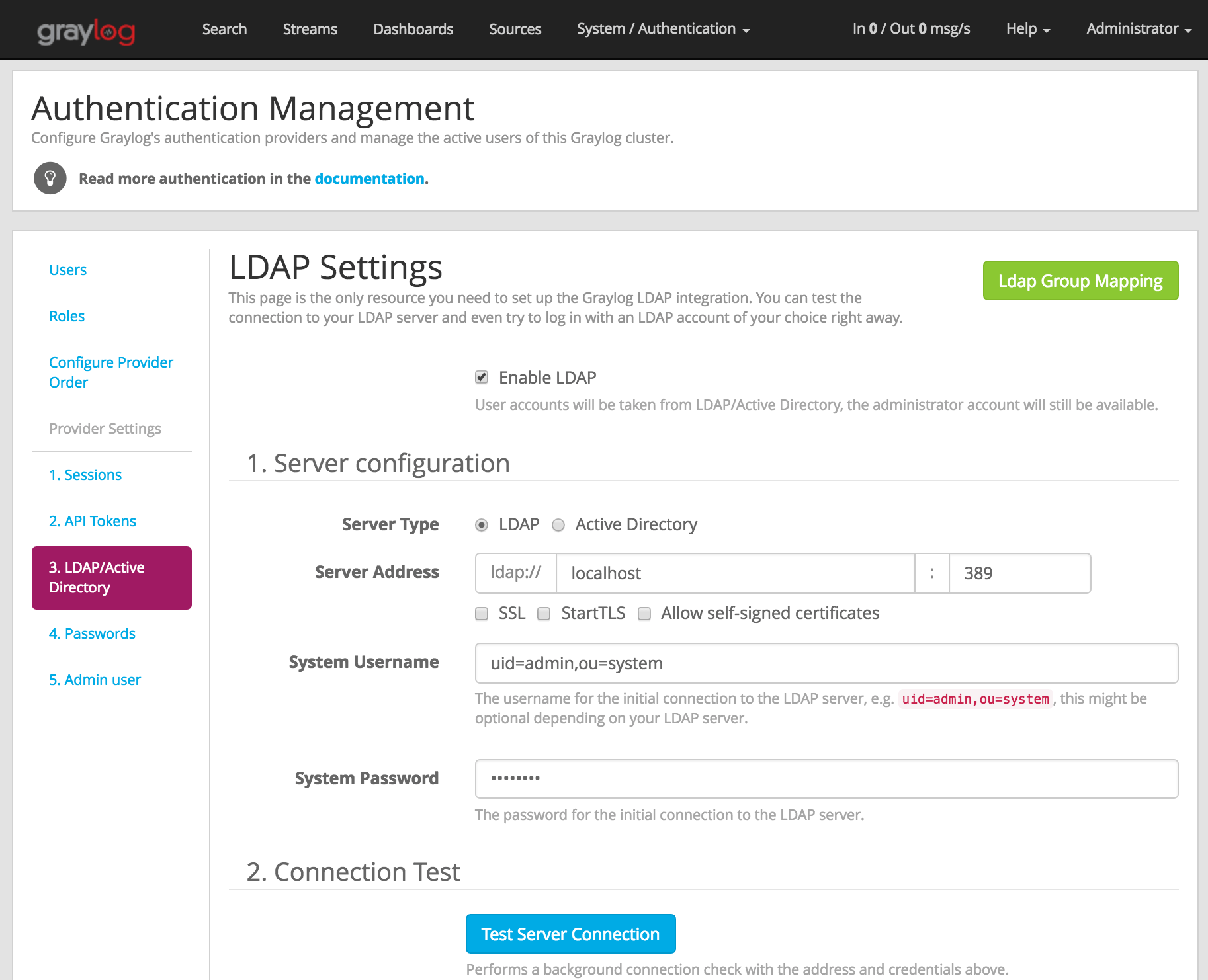Open Dashboards from the top navigation
The image size is (1208, 980).
pos(413,29)
